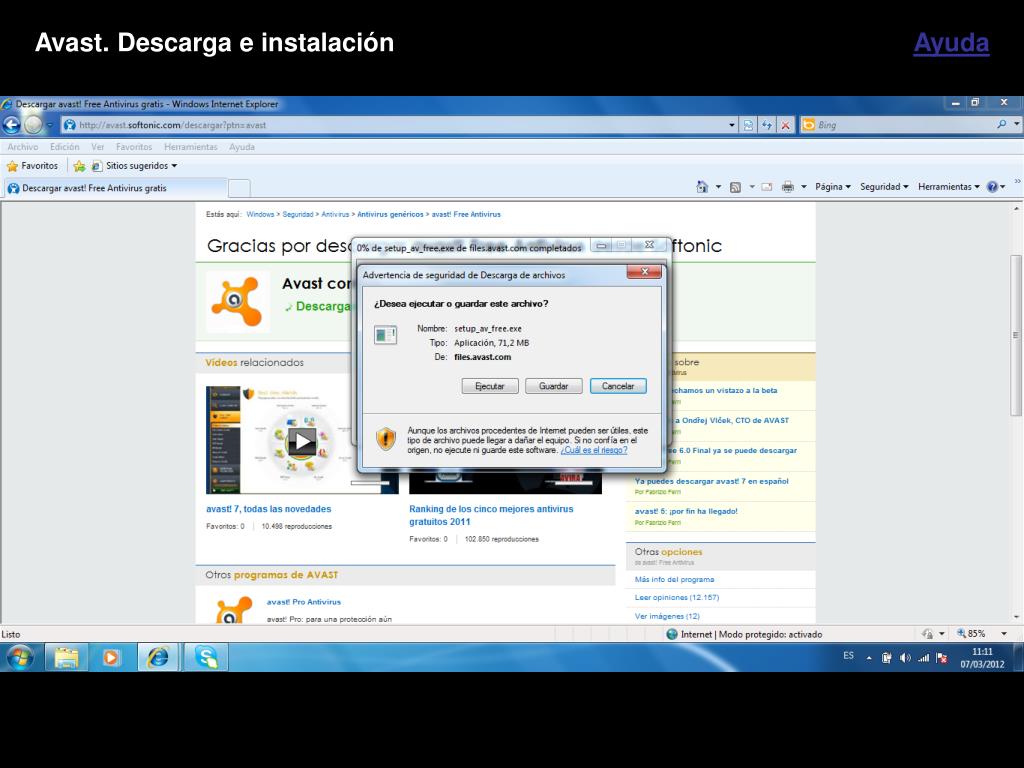Click the Favoritos star button
The image size is (1024, 768).
(32, 166)
